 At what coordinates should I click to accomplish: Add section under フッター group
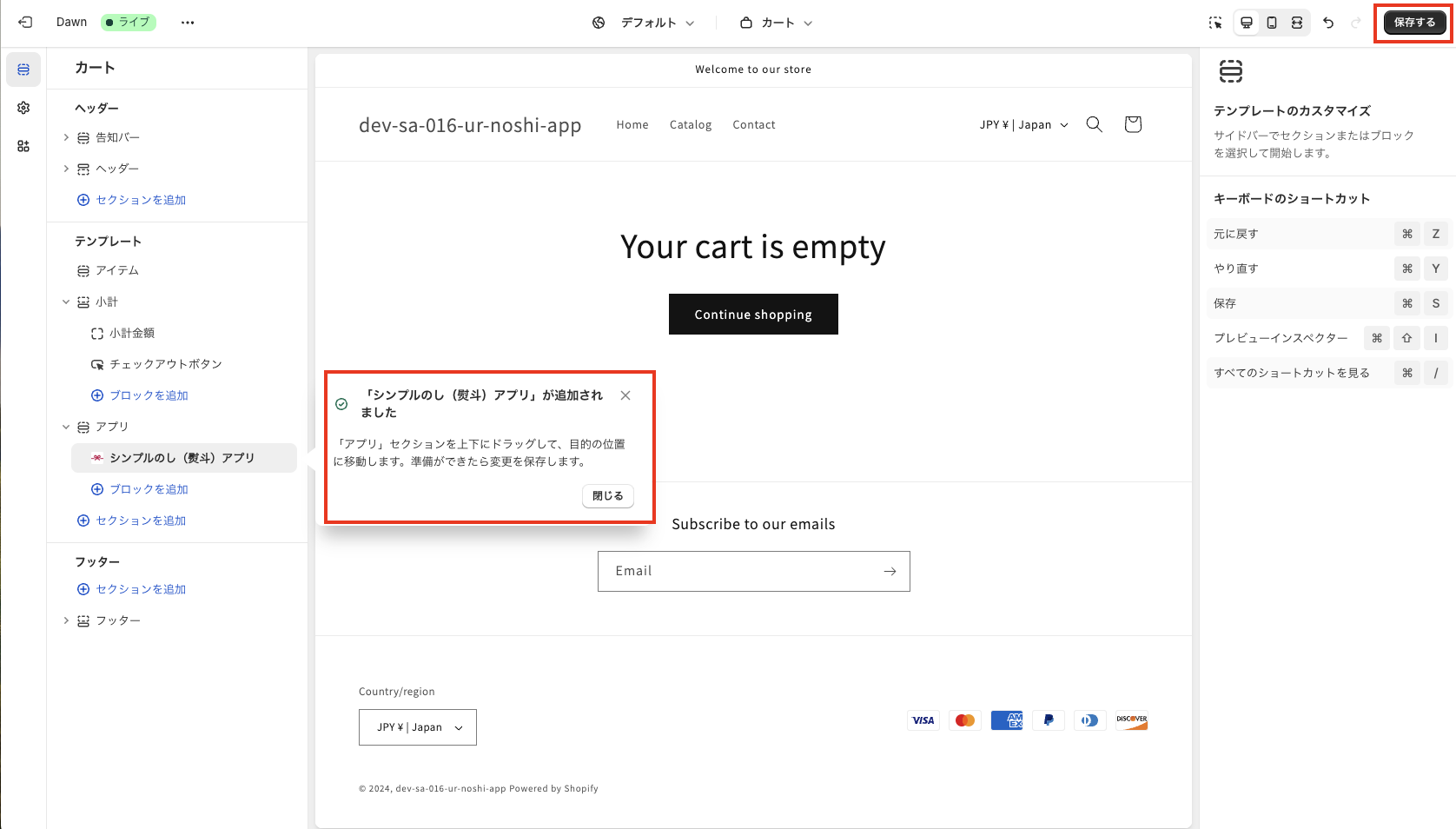pos(132,589)
